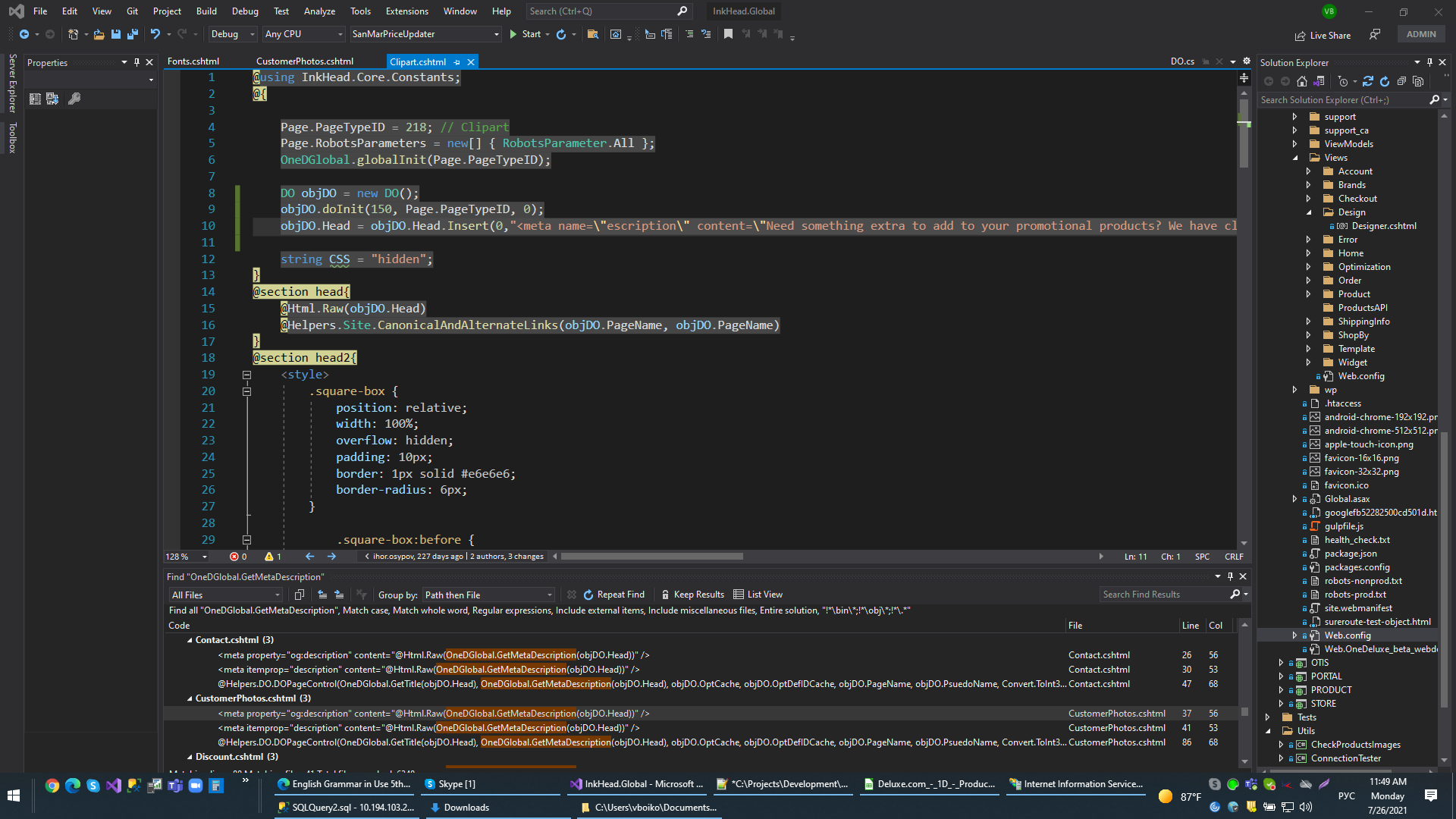Click Copy icon in Find Results

[x=299, y=595]
